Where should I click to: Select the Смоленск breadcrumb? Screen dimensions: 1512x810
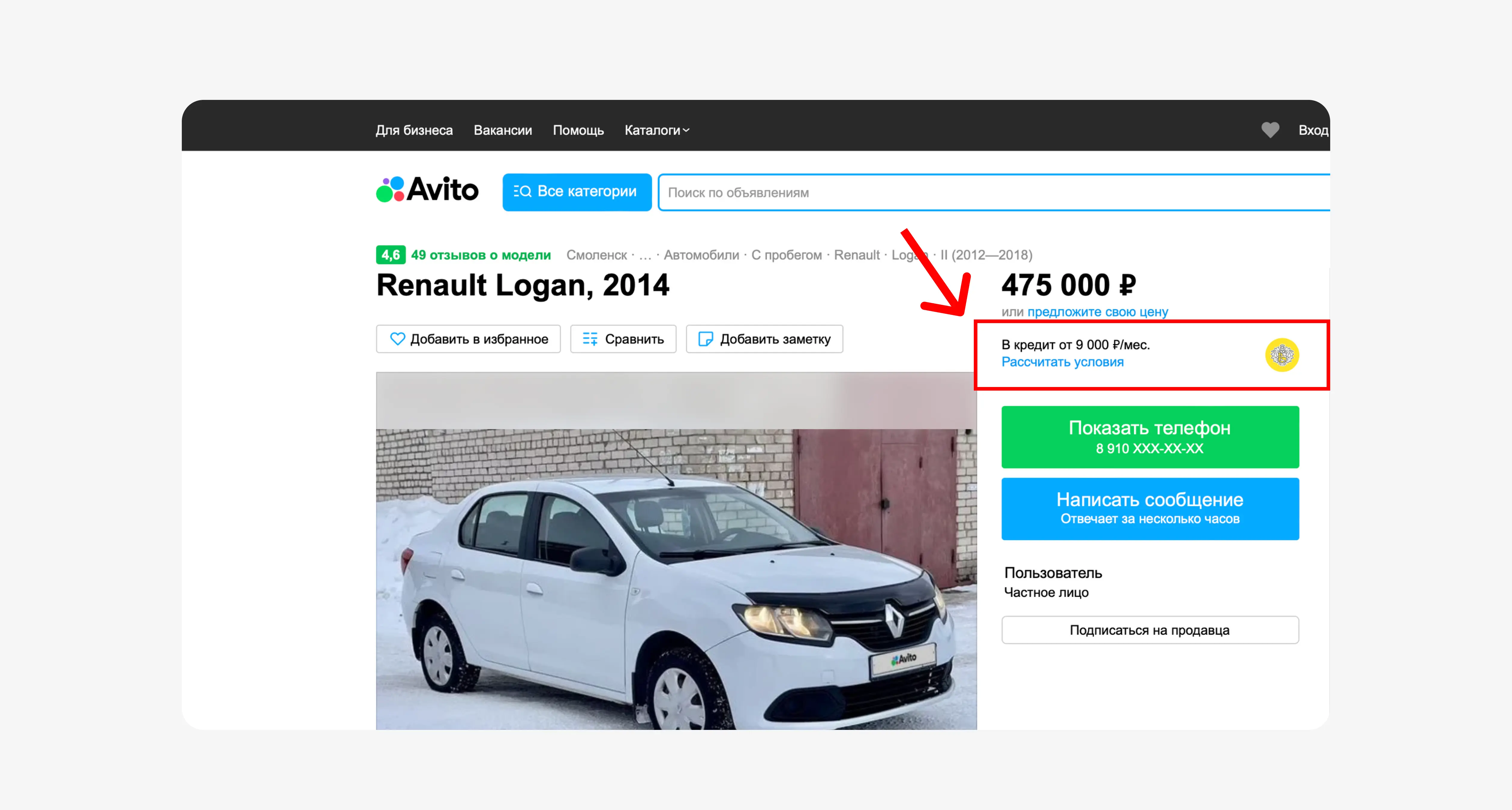pos(596,255)
